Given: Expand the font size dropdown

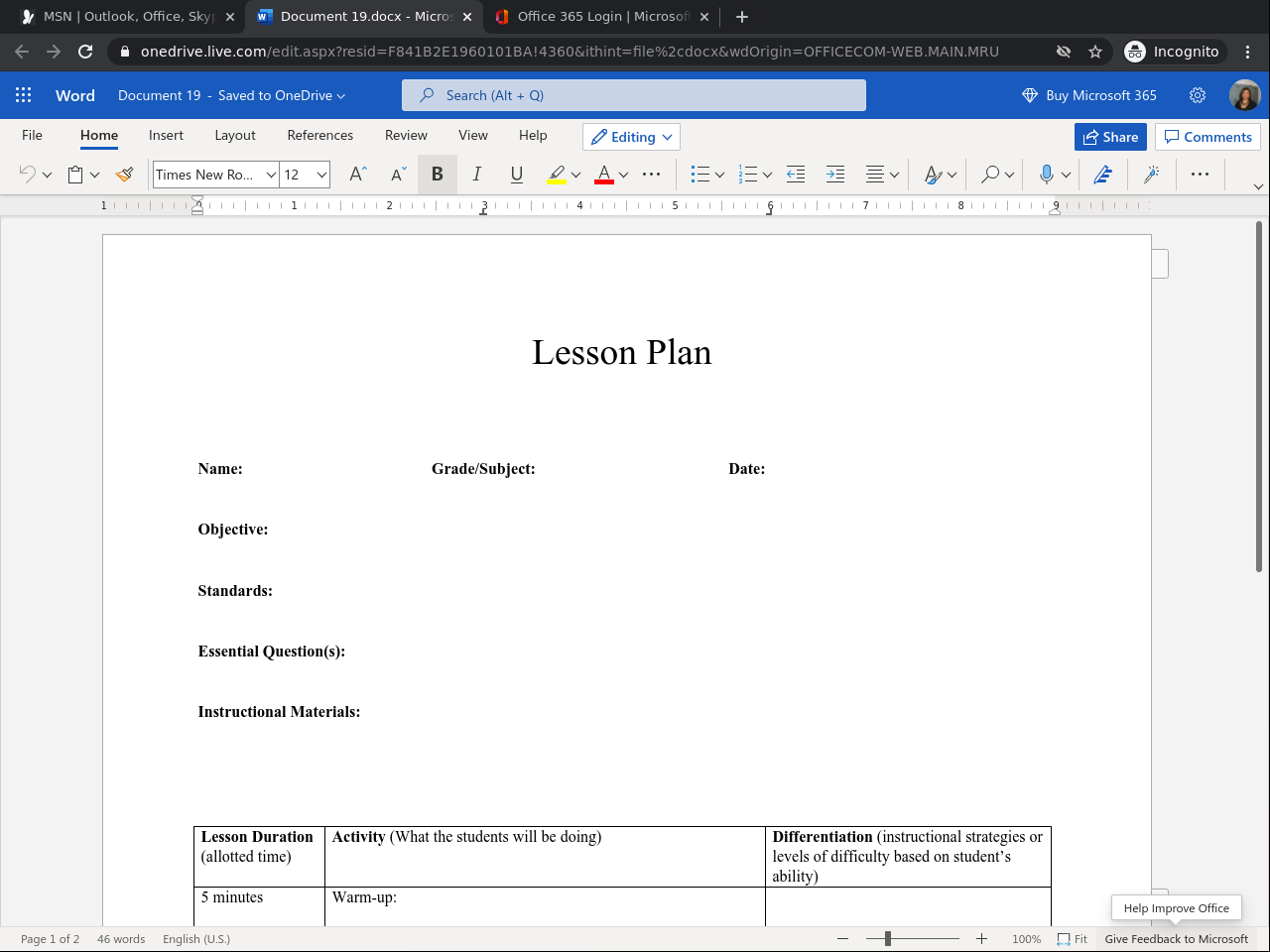Looking at the screenshot, I should pyautogui.click(x=321, y=175).
